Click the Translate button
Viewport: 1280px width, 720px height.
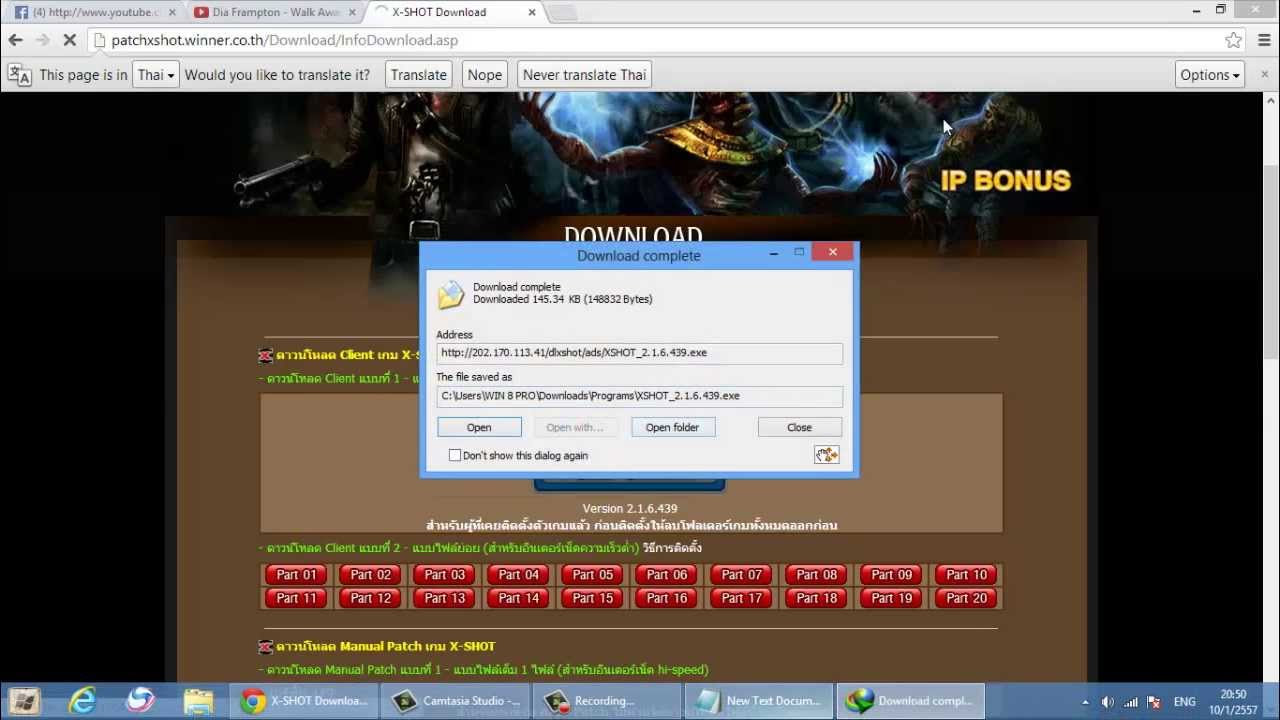[x=418, y=75]
